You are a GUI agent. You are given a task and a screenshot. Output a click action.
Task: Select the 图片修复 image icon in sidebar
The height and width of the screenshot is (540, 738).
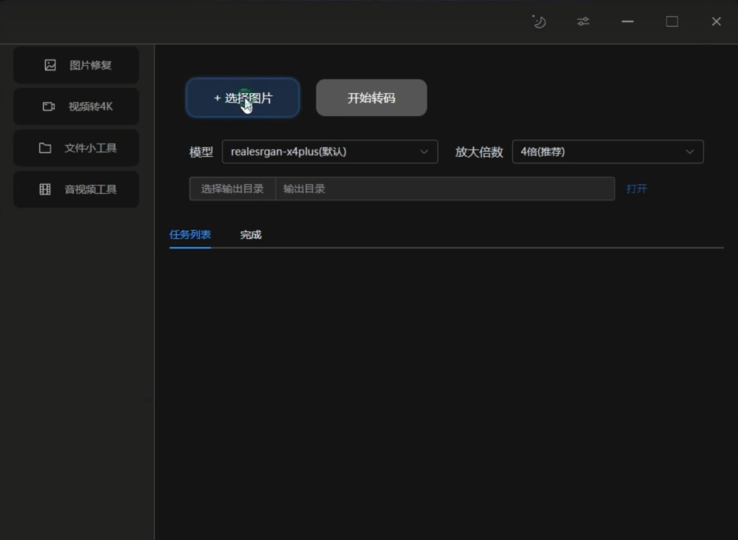pos(50,65)
